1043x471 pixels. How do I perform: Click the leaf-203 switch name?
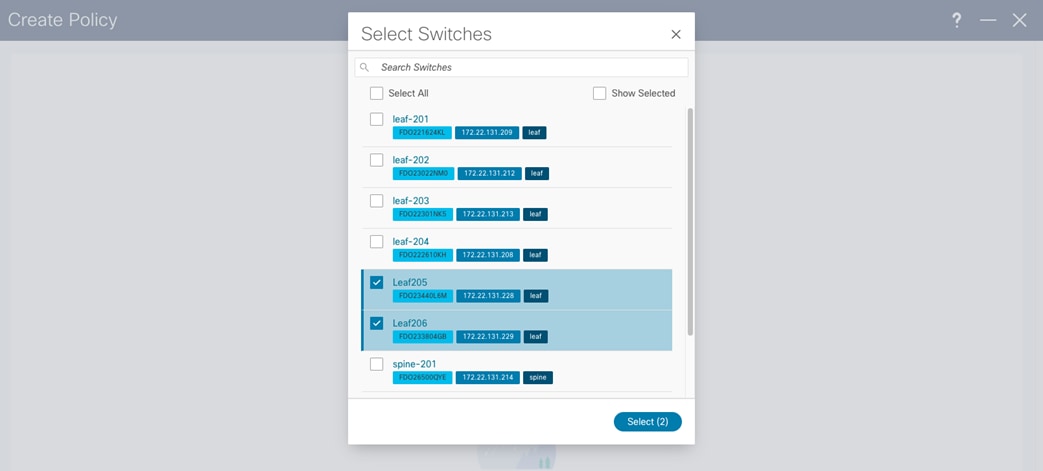click(x=411, y=200)
